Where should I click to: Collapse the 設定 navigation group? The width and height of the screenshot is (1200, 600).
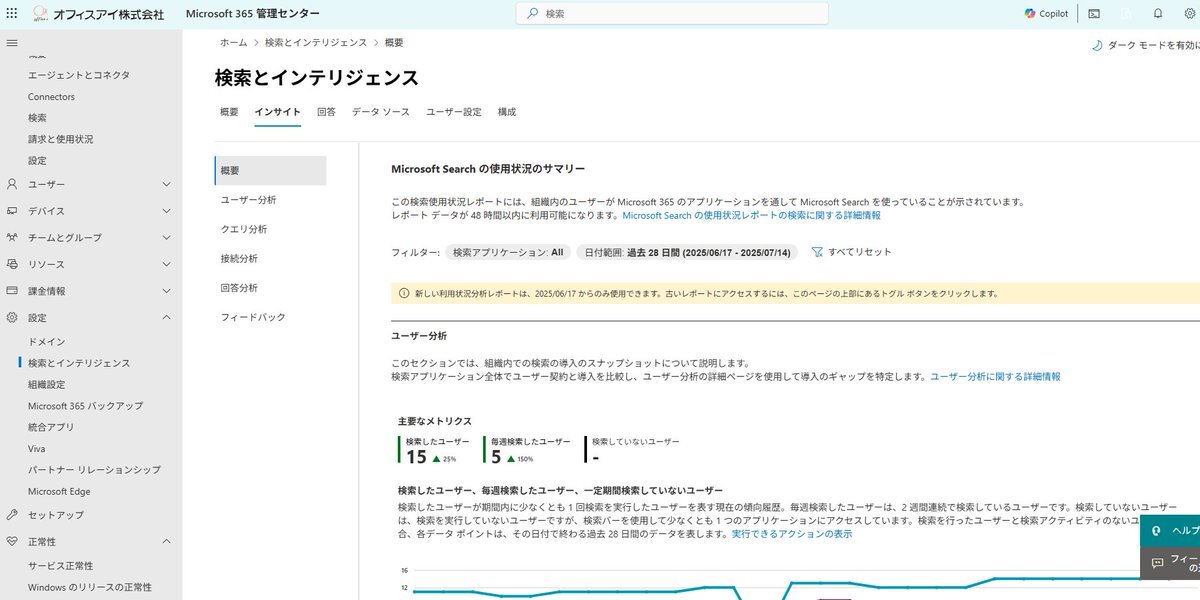pyautogui.click(x=166, y=317)
